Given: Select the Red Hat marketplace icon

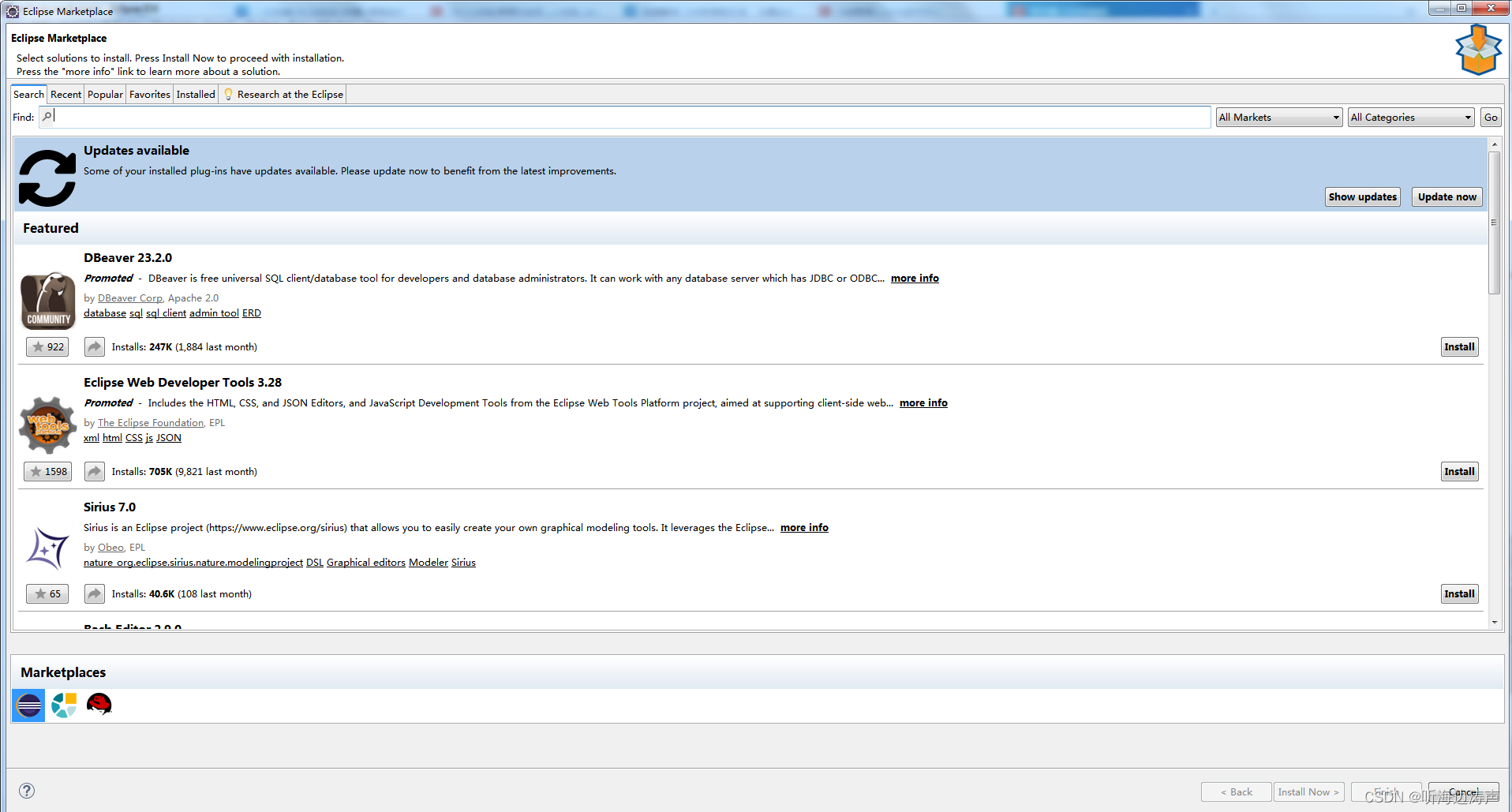Looking at the screenshot, I should click(x=99, y=704).
